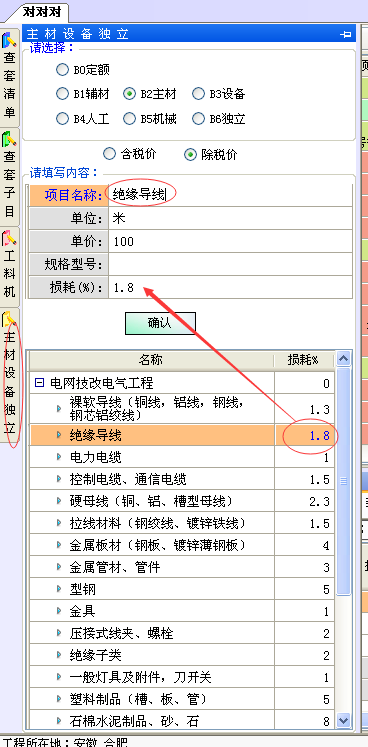Collapse the 电网技改电气工程 tree node
The image size is (368, 747).
pos(40,383)
